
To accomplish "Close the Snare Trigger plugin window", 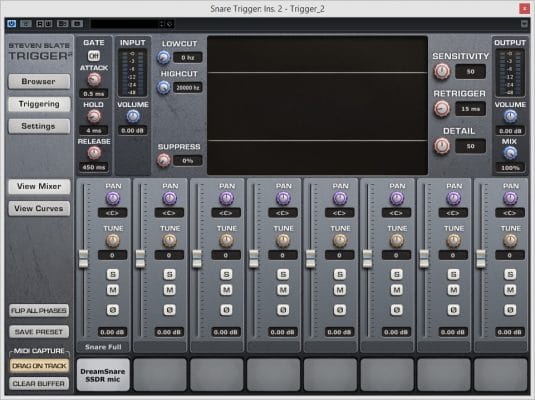I will (x=524, y=9).
